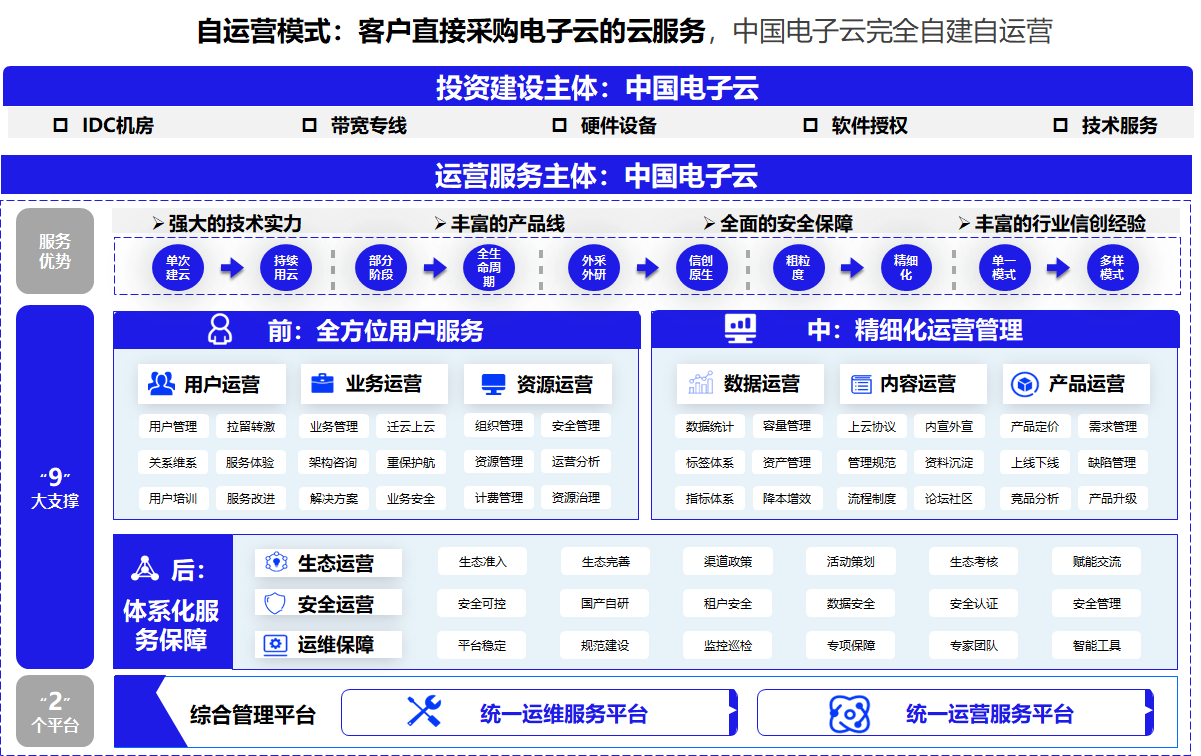This screenshot has width=1201, height=756.
Task: Select the 生态运营 icon
Action: [x=276, y=563]
